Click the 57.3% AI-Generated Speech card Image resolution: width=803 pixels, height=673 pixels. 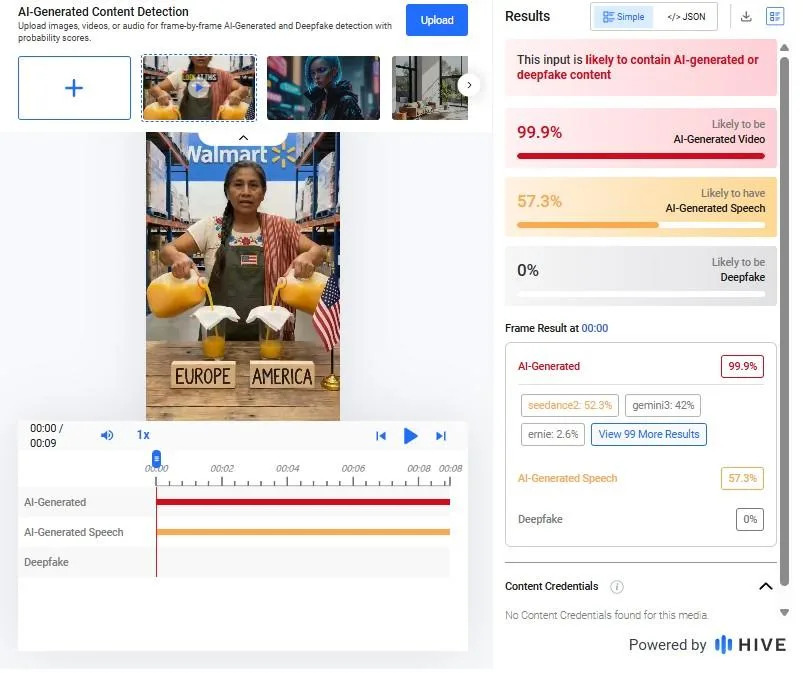pyautogui.click(x=641, y=207)
